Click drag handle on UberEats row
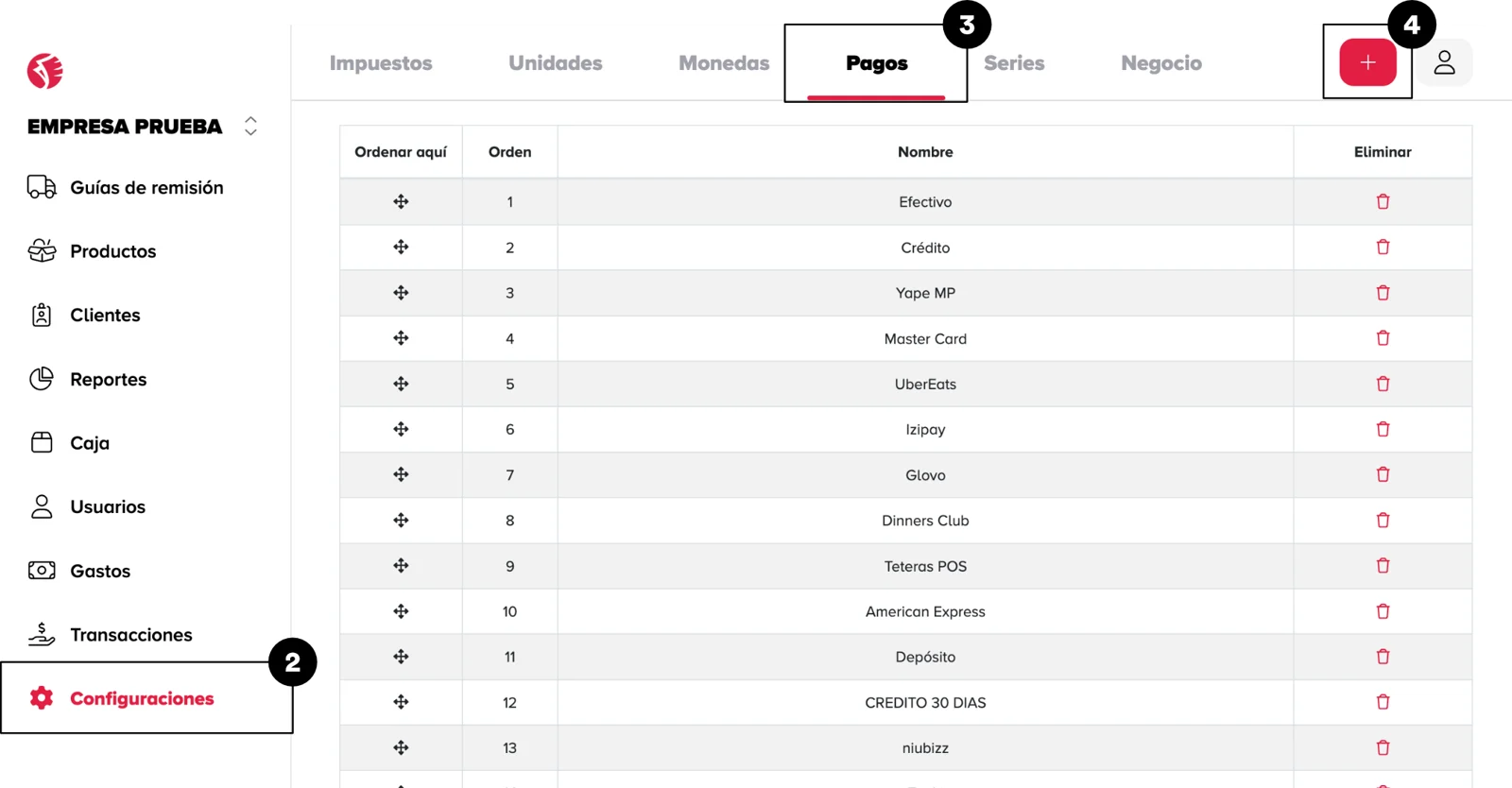 tap(401, 384)
